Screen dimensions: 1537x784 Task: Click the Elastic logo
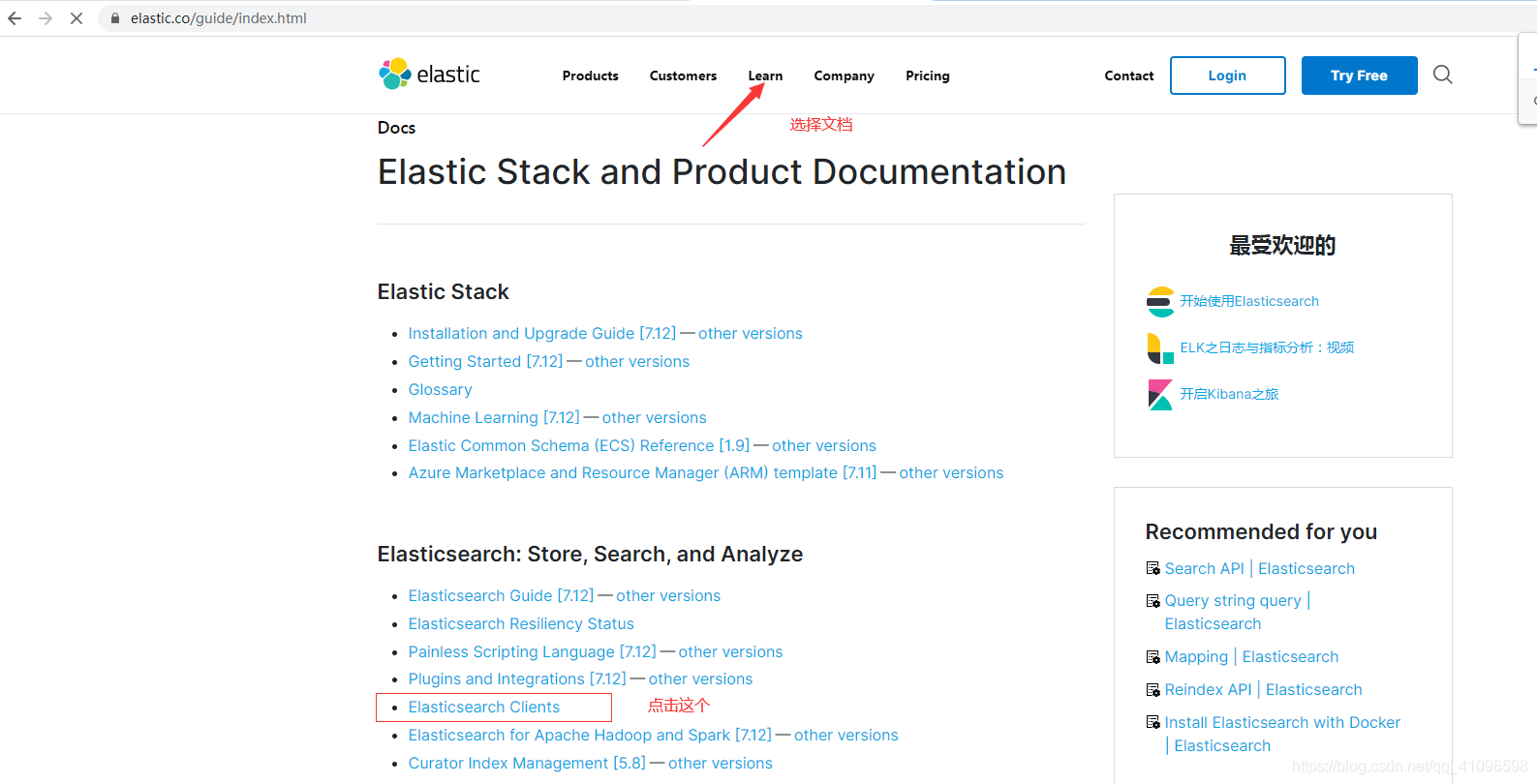pyautogui.click(x=429, y=75)
